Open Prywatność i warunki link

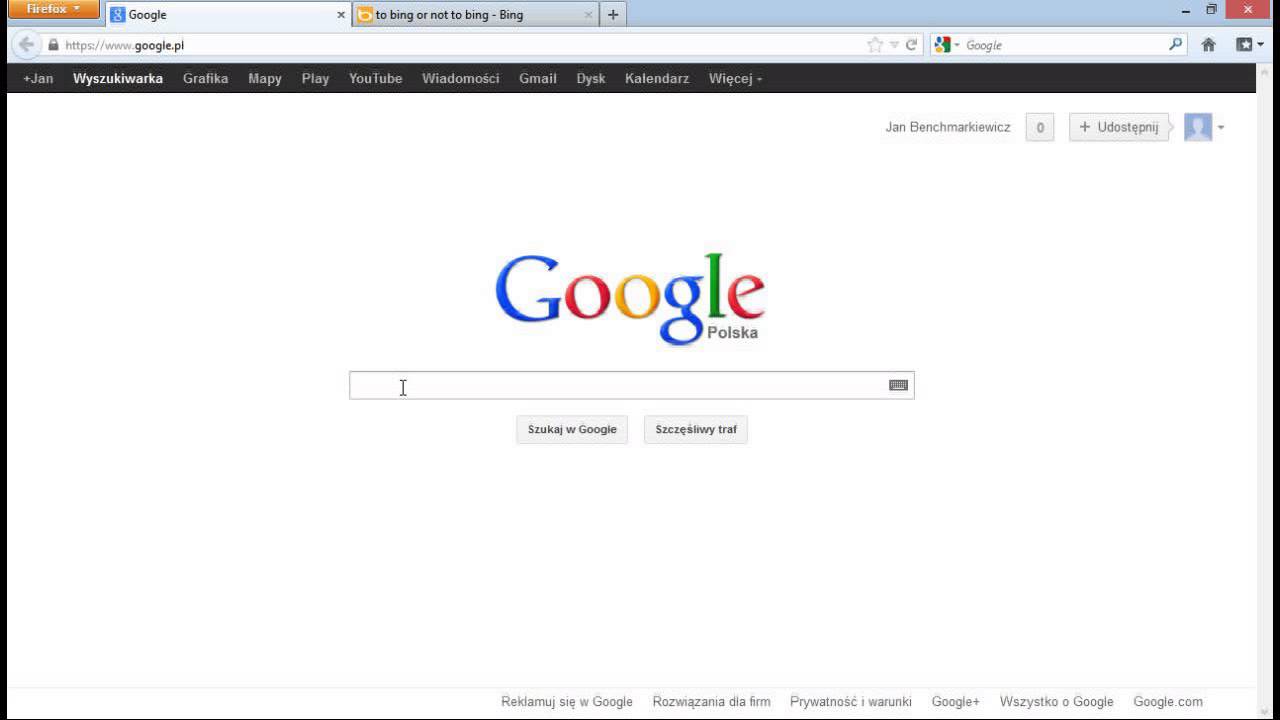click(851, 702)
